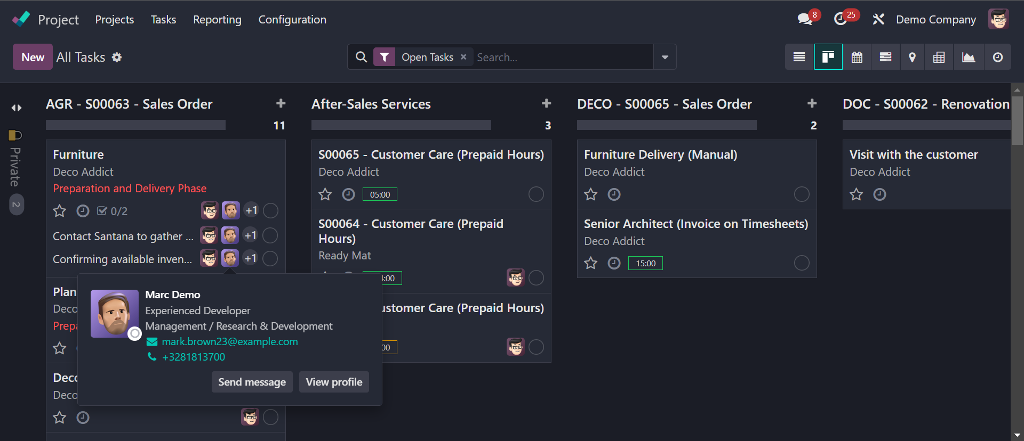Viewport: 1024px width, 441px height.
Task: Switch to the graph view
Action: coord(968,57)
